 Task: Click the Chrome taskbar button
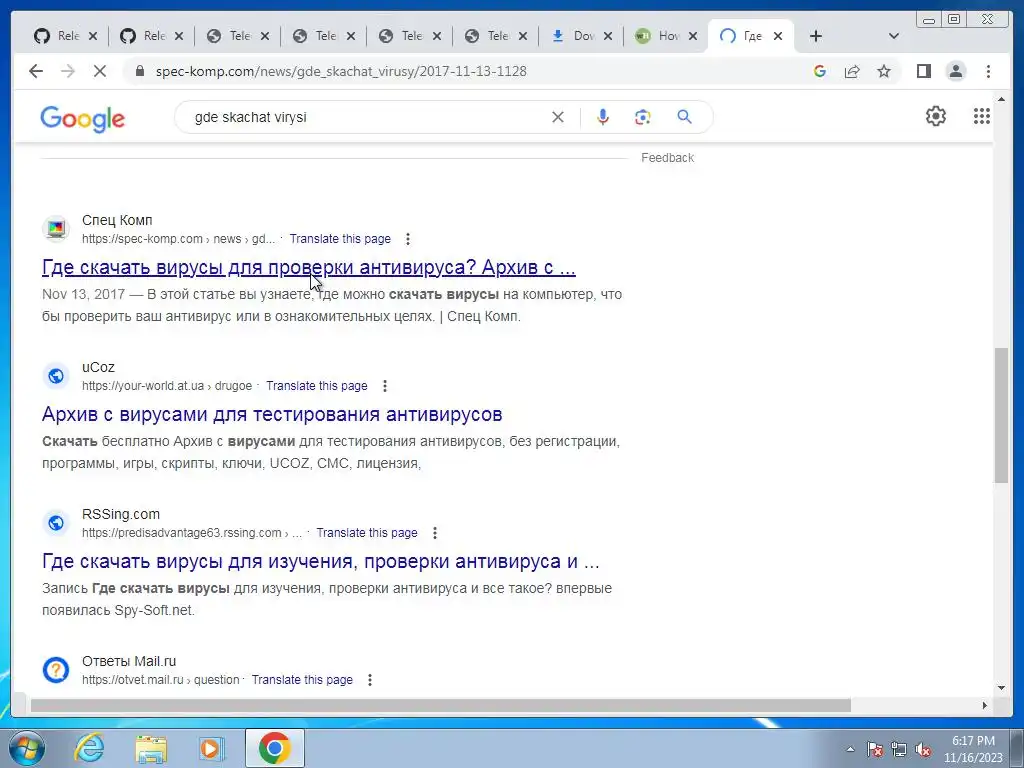(274, 748)
